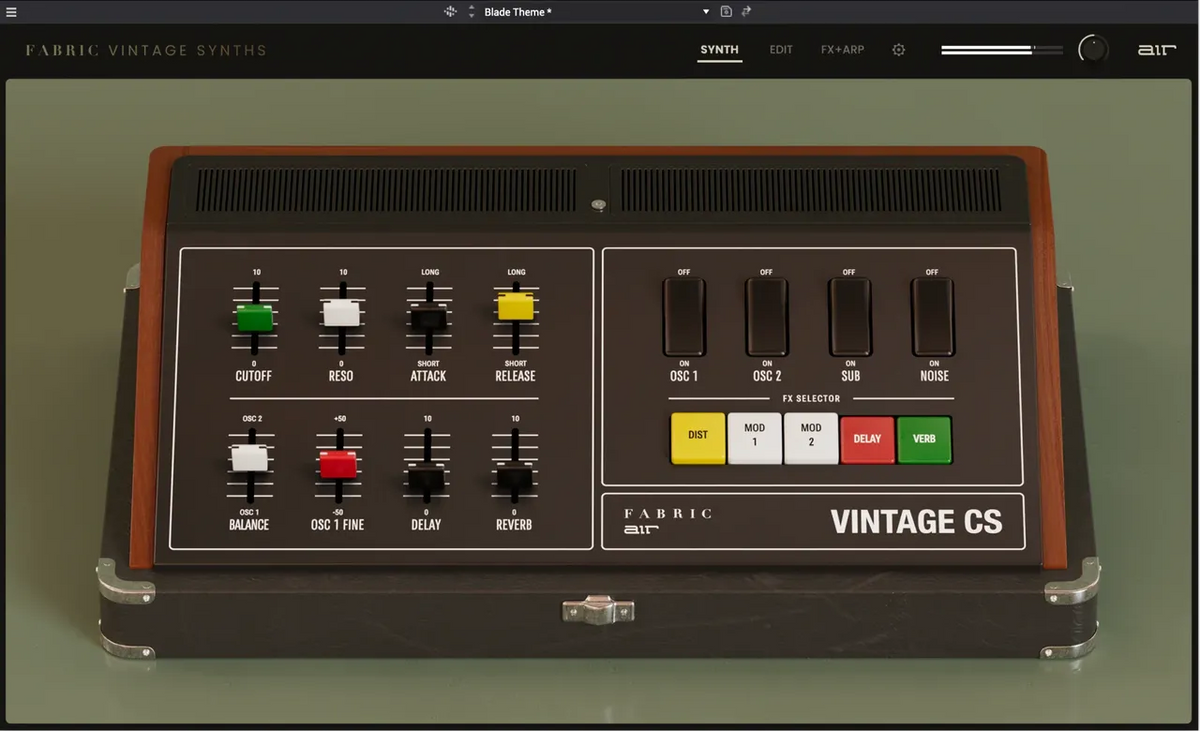Toggle the OSC 2 rocker switch
Screen dimensions: 1200x731
[x=767, y=317]
